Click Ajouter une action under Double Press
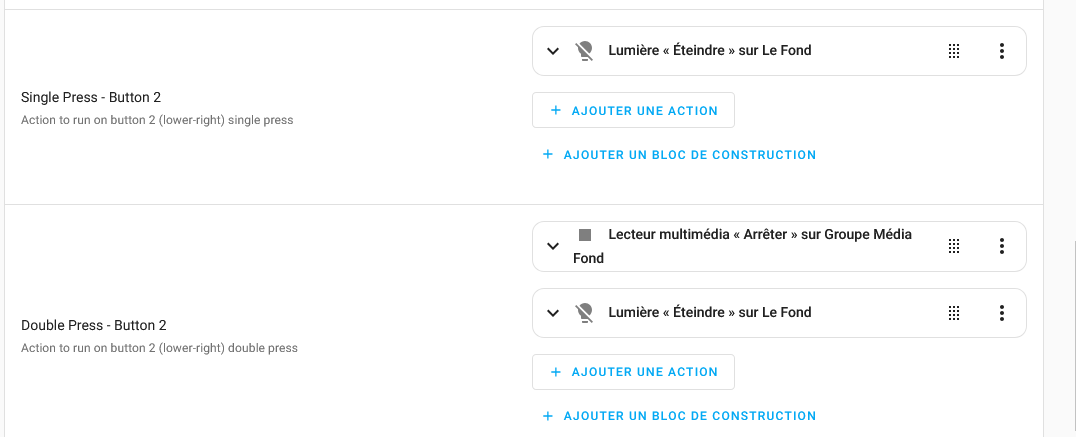Viewport: 1076px width, 437px height. [x=633, y=372]
